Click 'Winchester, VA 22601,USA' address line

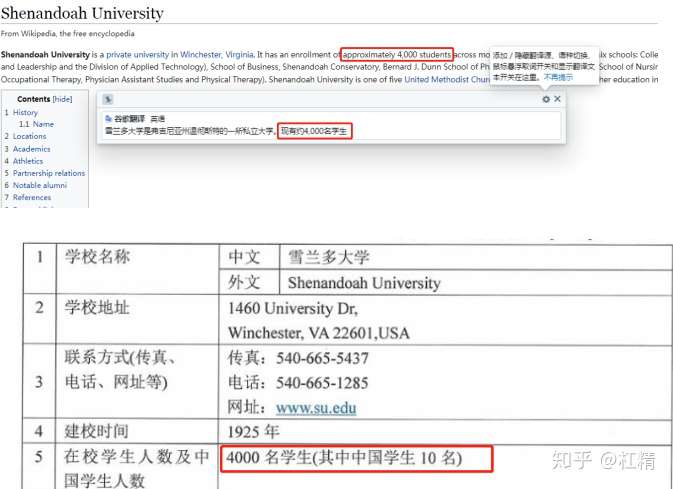[x=319, y=333]
